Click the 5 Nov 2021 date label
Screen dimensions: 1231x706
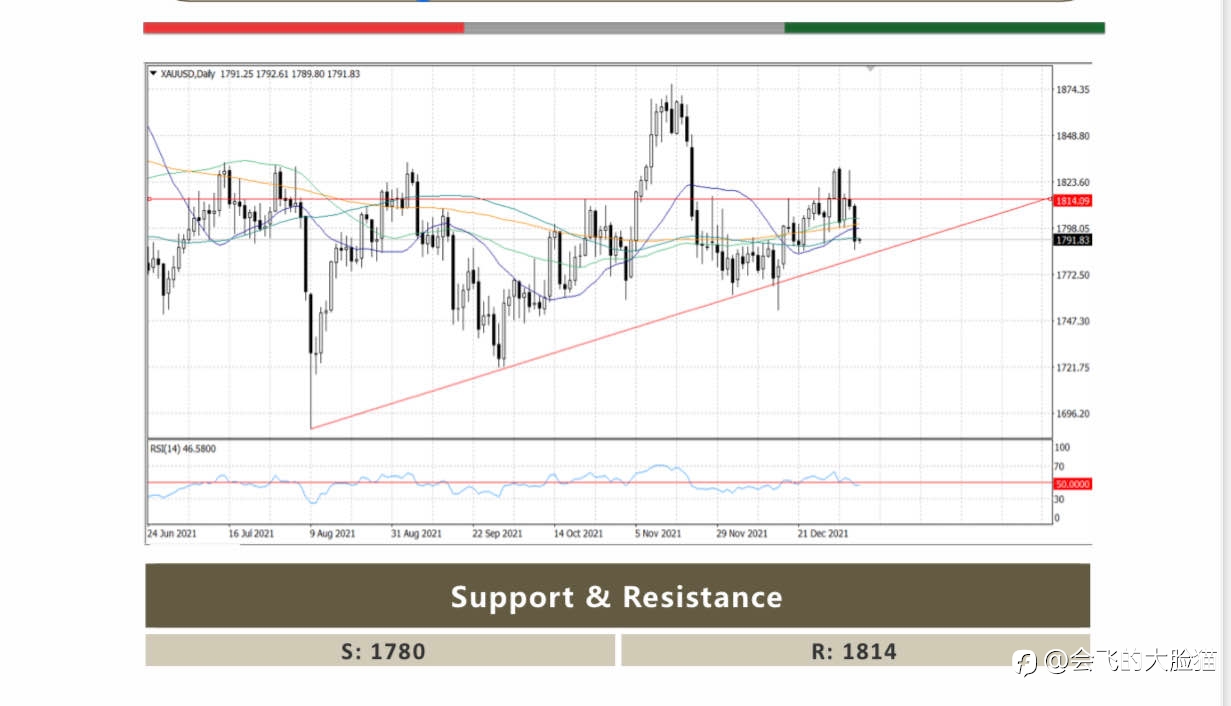(x=658, y=534)
